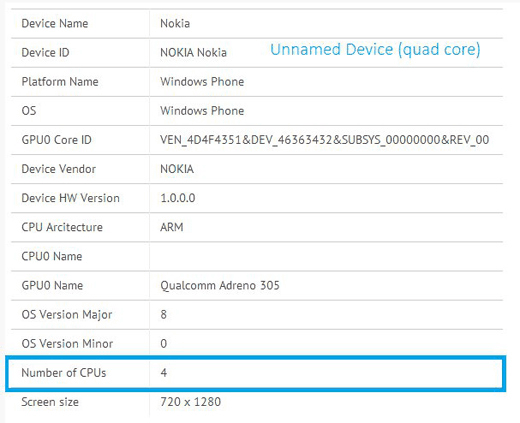The width and height of the screenshot is (520, 423).
Task: Click the CPU Arcitecture label
Action: [x=62, y=227]
